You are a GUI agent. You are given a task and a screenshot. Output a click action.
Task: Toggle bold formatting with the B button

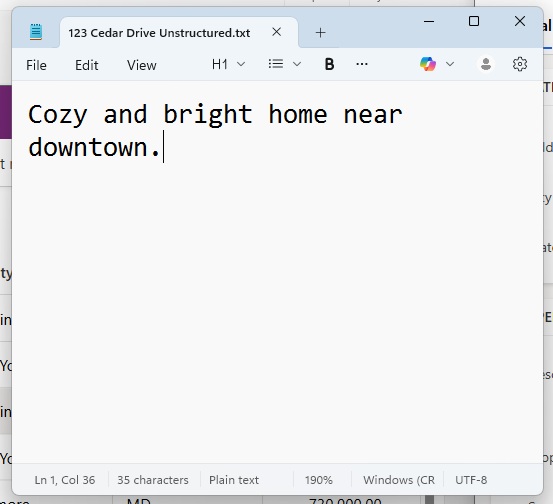point(329,64)
